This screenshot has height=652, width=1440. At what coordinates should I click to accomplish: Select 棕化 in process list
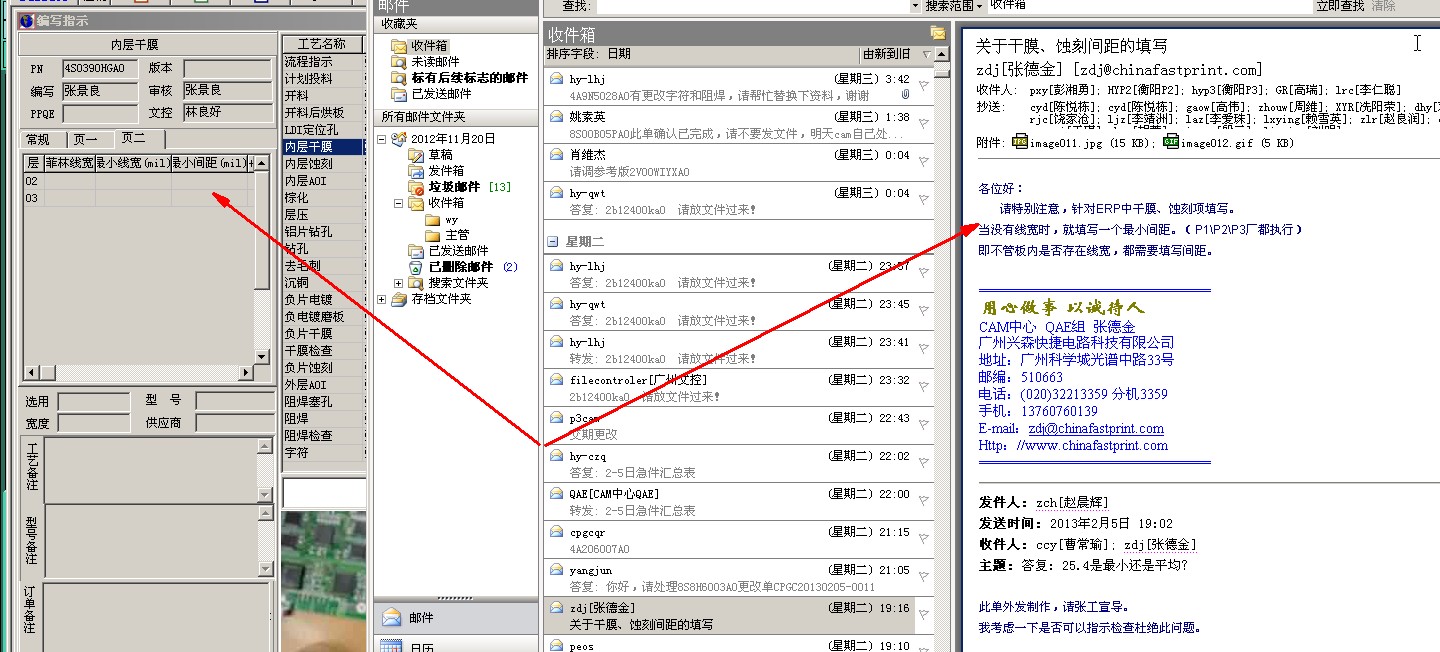321,197
